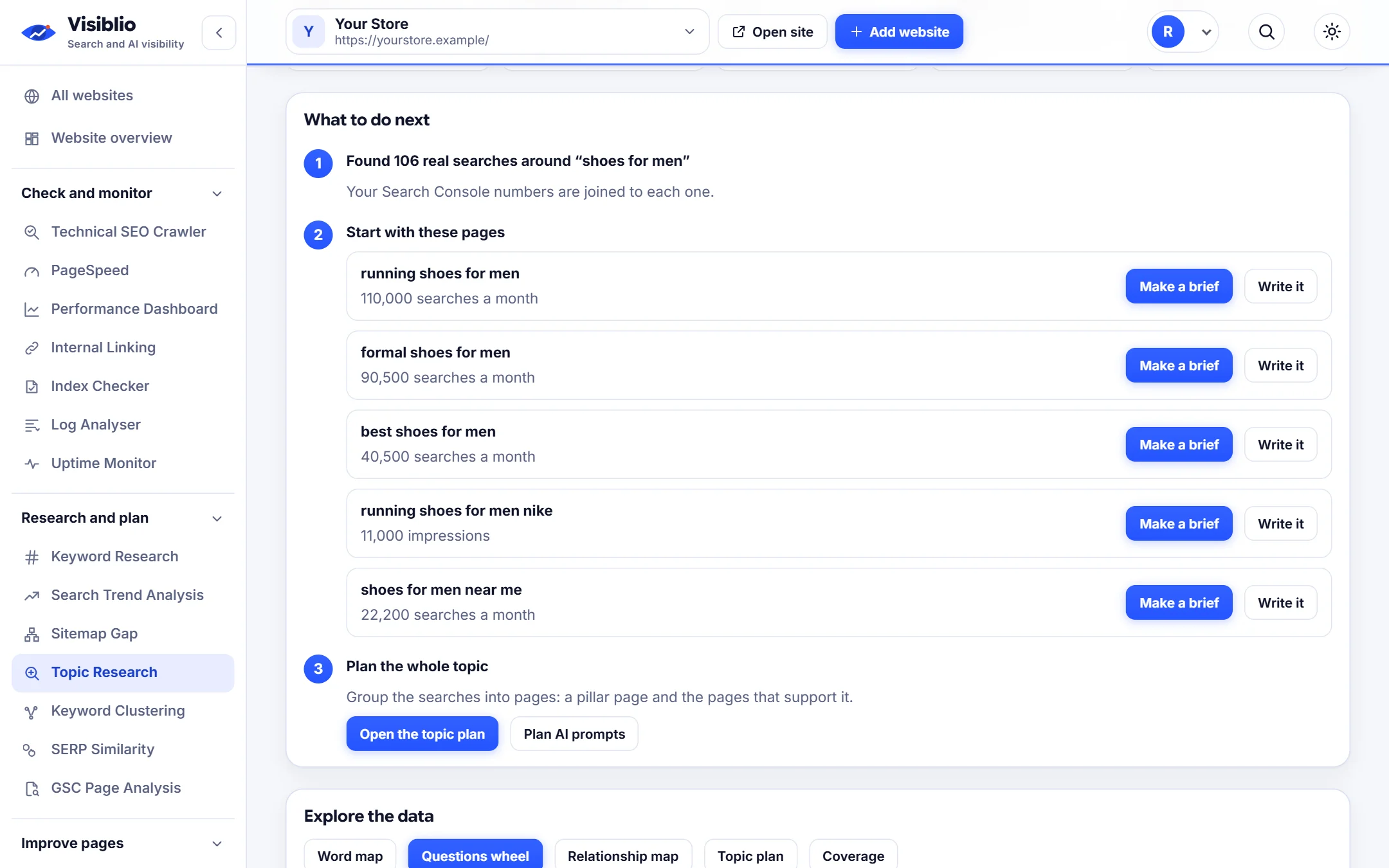Switch to the Relationship map tab
The image size is (1389, 868).
622,855
